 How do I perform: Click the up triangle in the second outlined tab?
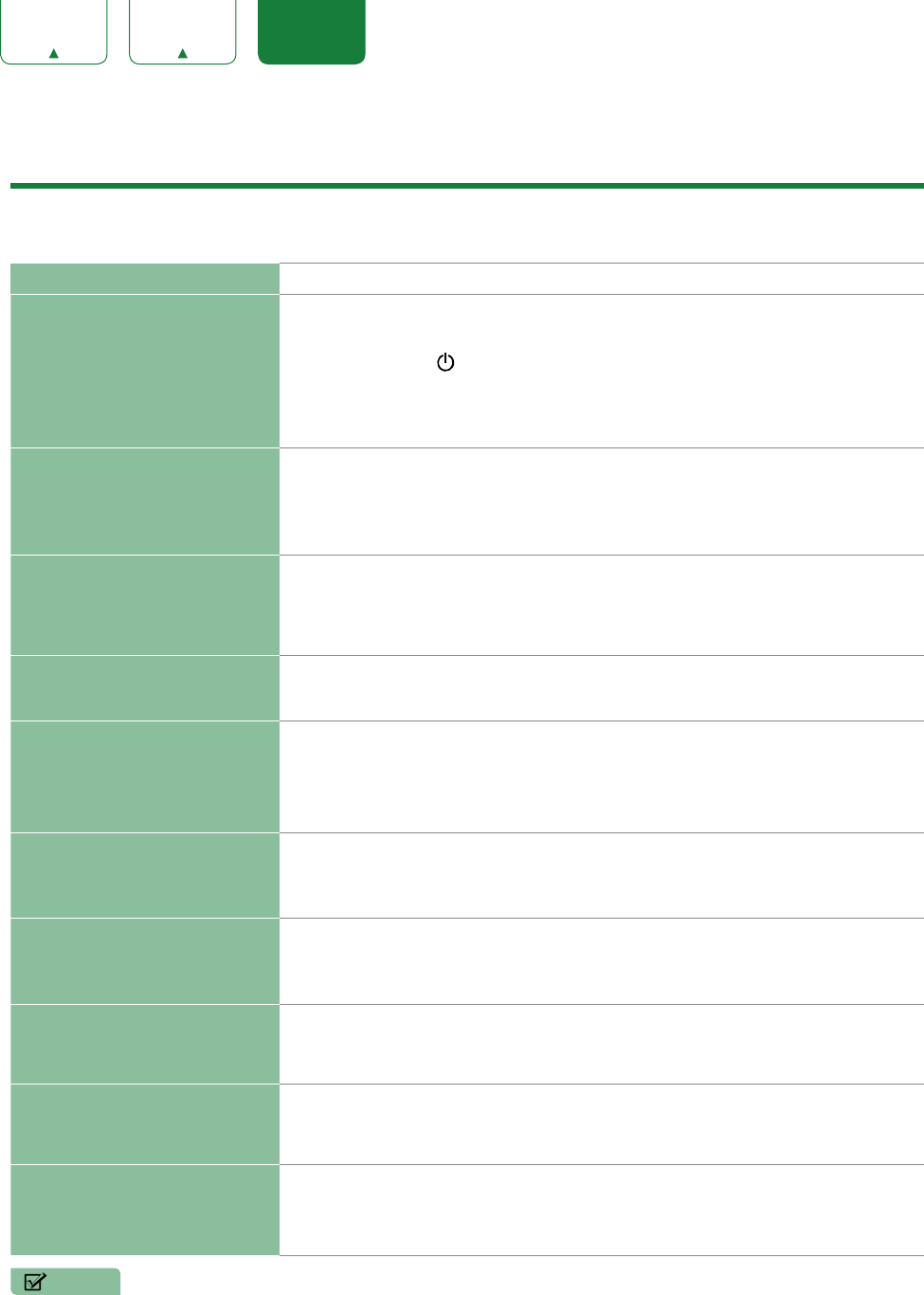click(183, 53)
